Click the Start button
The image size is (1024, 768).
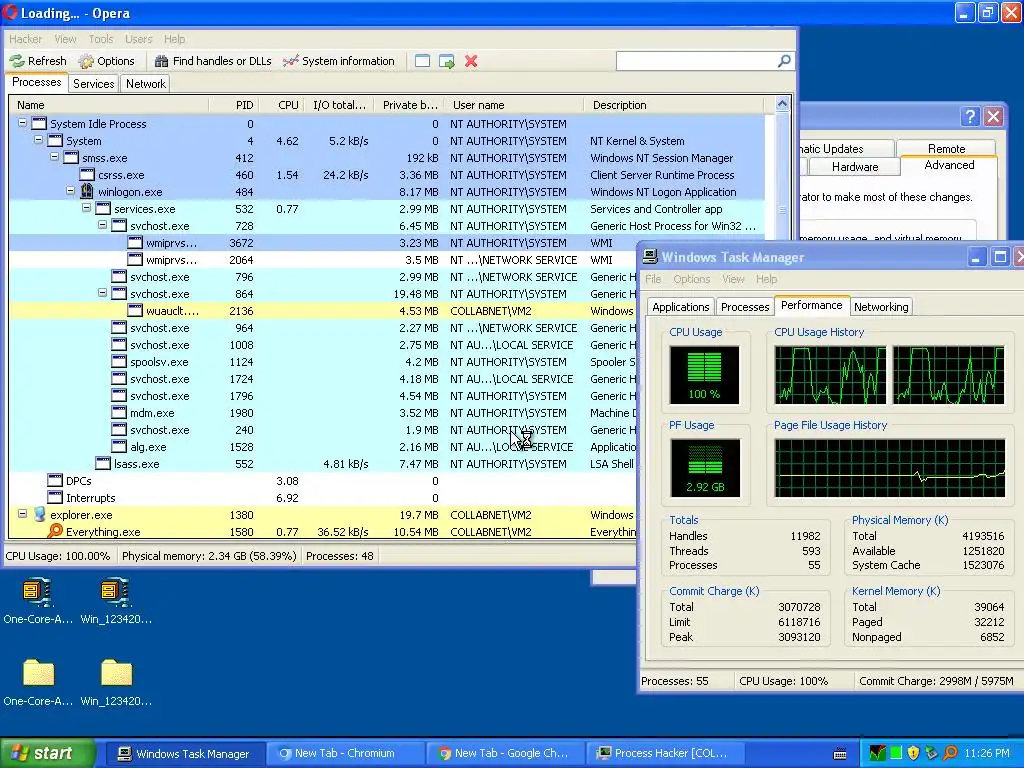(46, 753)
